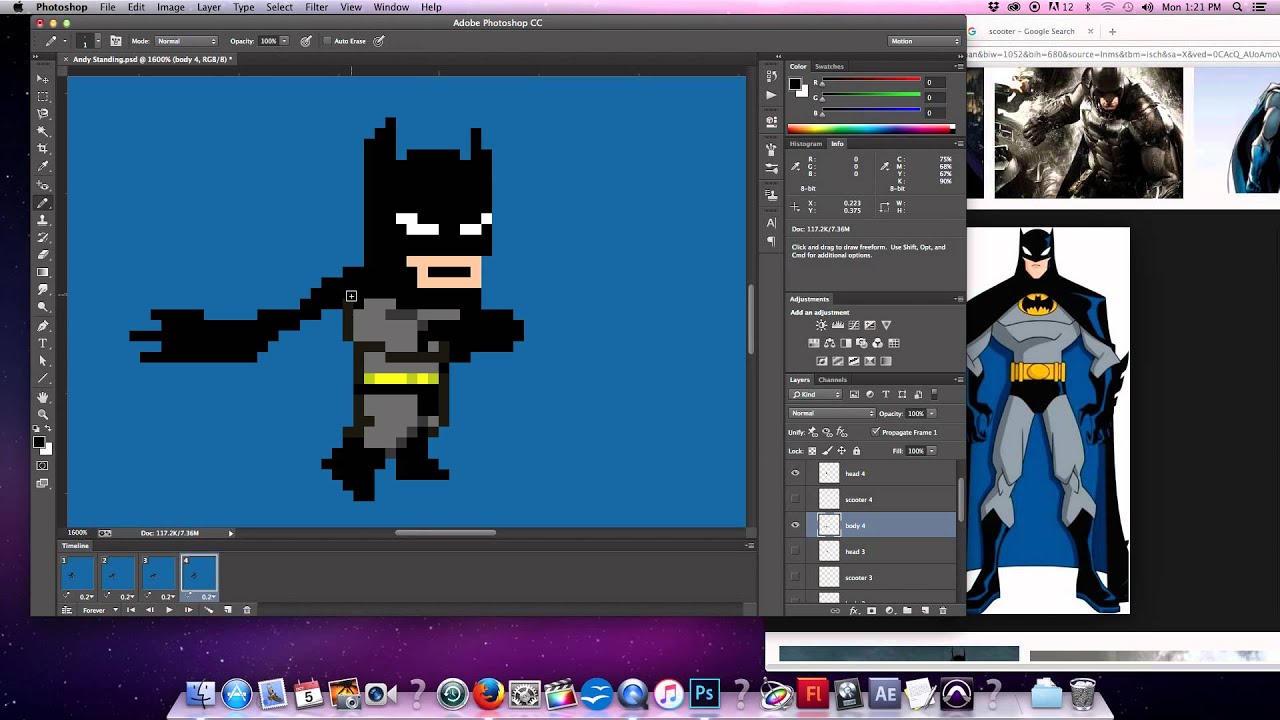Toggle lock transparent pixels

(x=813, y=451)
